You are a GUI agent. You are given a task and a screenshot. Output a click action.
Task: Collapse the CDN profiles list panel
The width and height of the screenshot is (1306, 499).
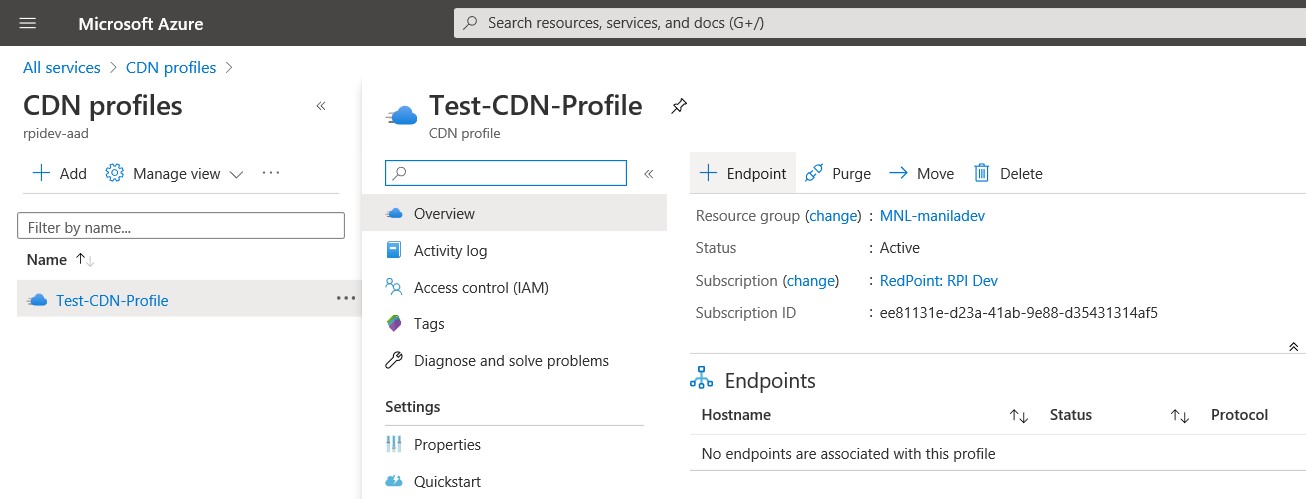pyautogui.click(x=321, y=106)
